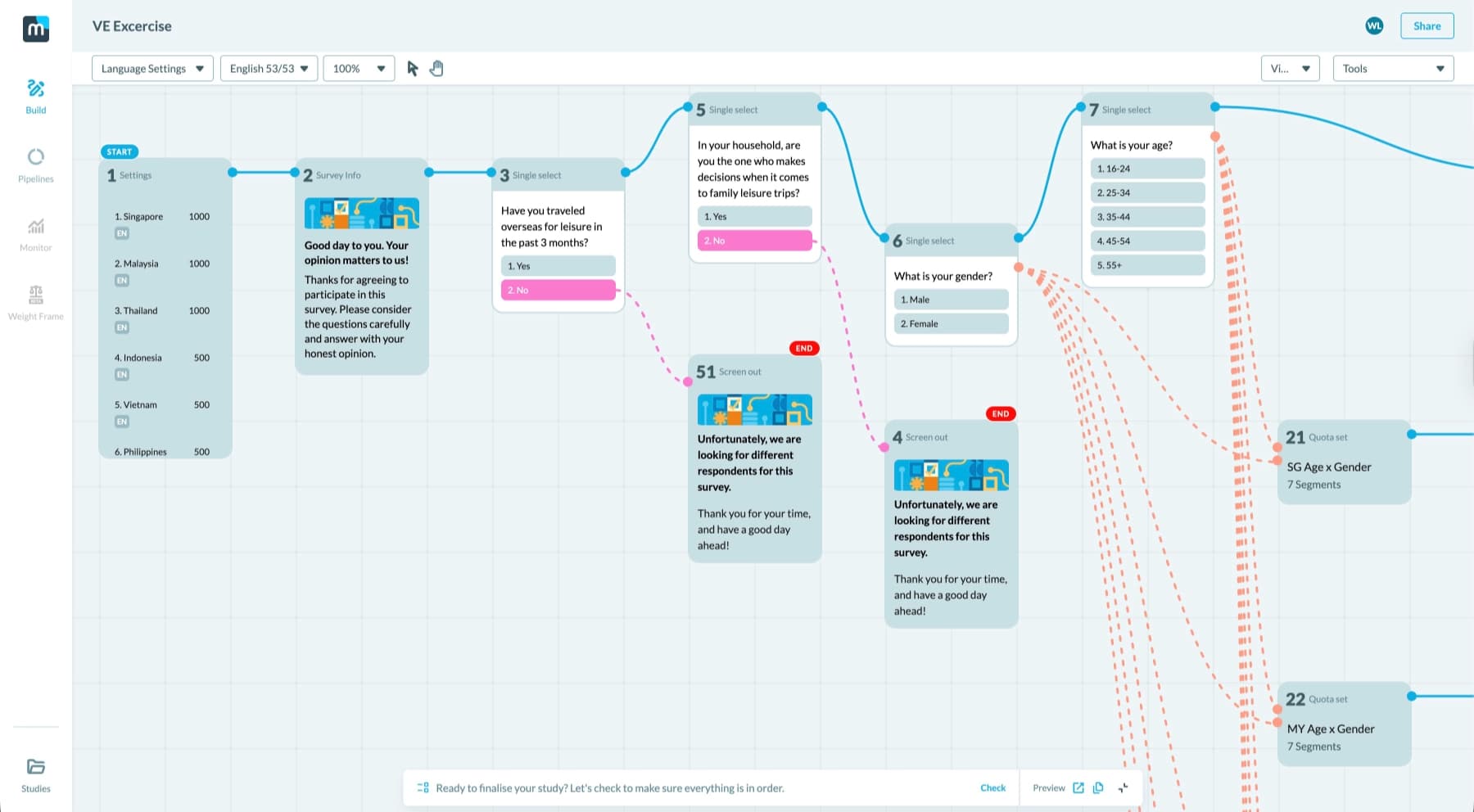Expand the Language Settings dropdown
This screenshot has height=812, width=1474.
151,68
